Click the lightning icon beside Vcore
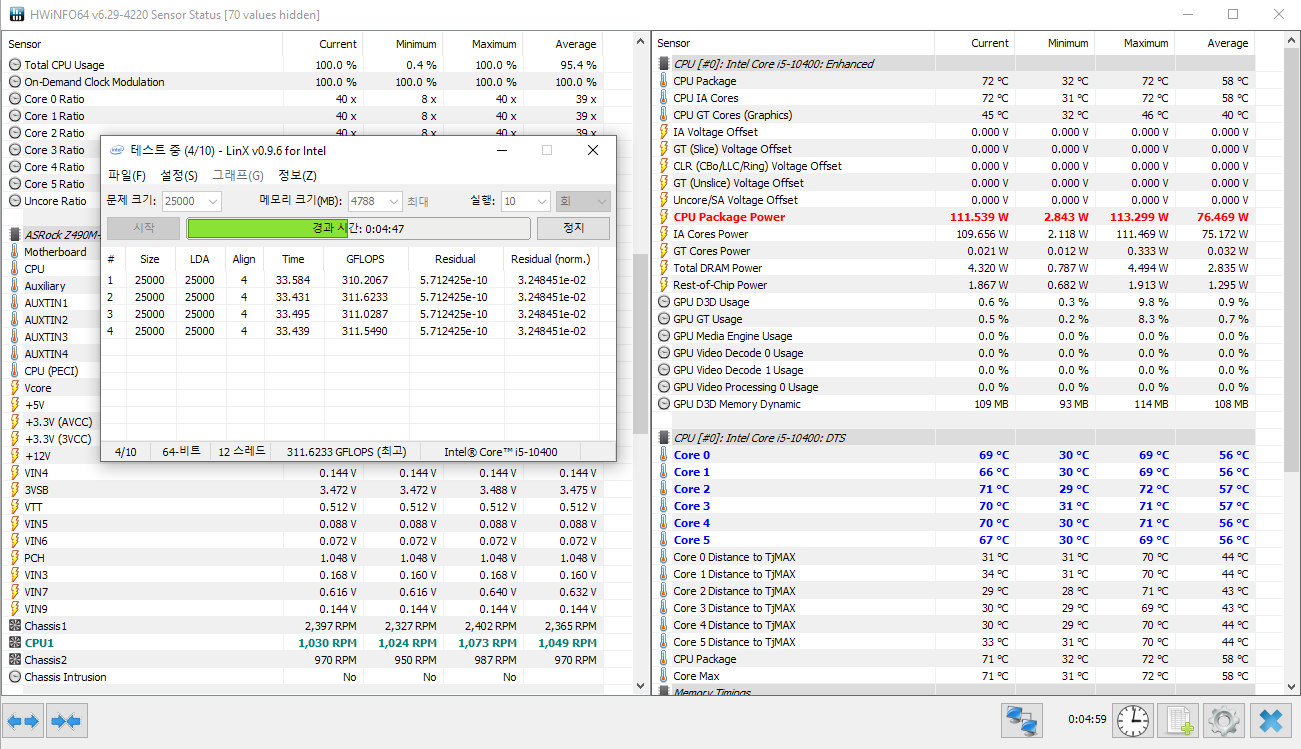Image resolution: width=1301 pixels, height=749 pixels. point(15,388)
